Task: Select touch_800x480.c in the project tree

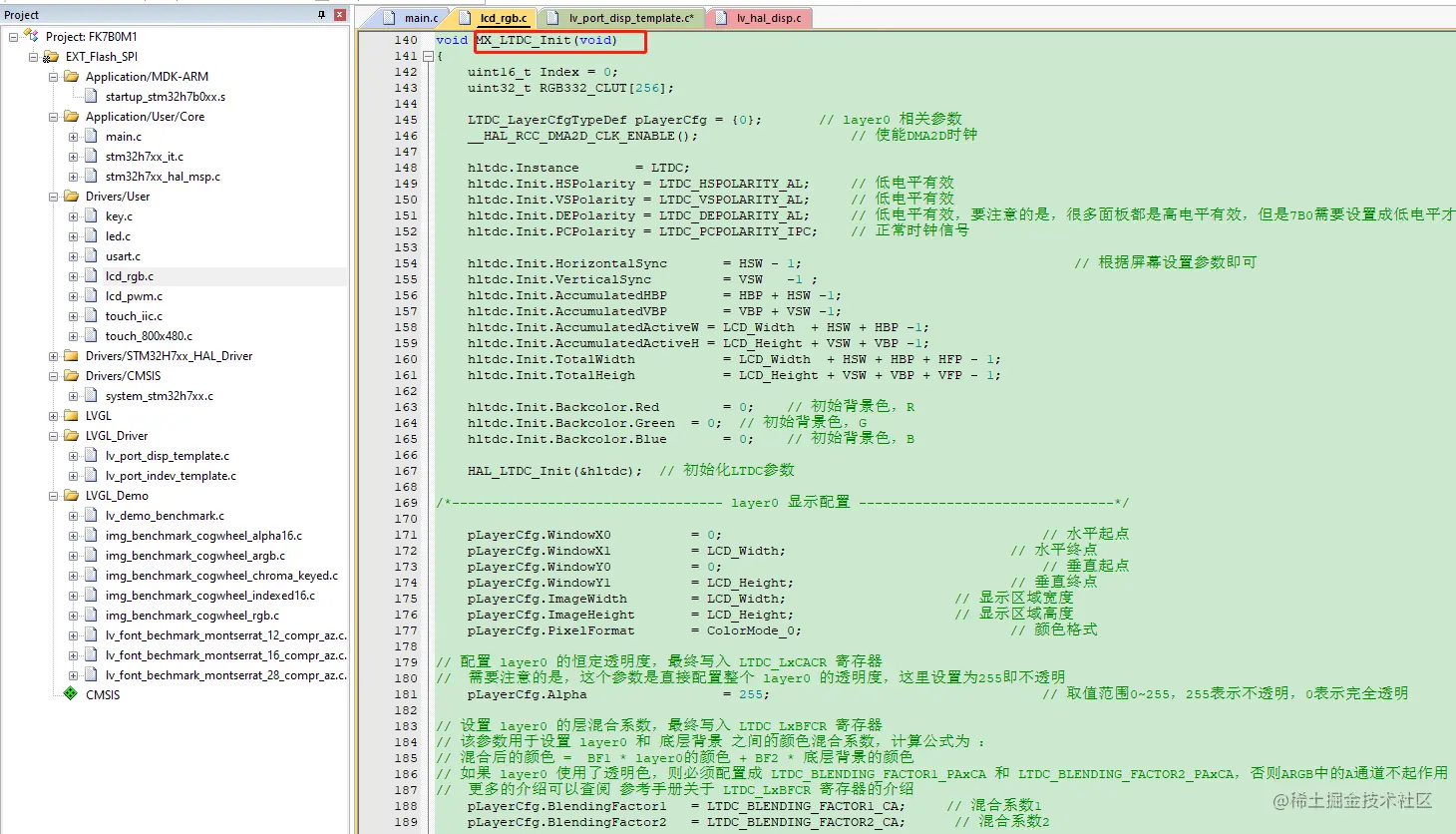Action: tap(149, 336)
